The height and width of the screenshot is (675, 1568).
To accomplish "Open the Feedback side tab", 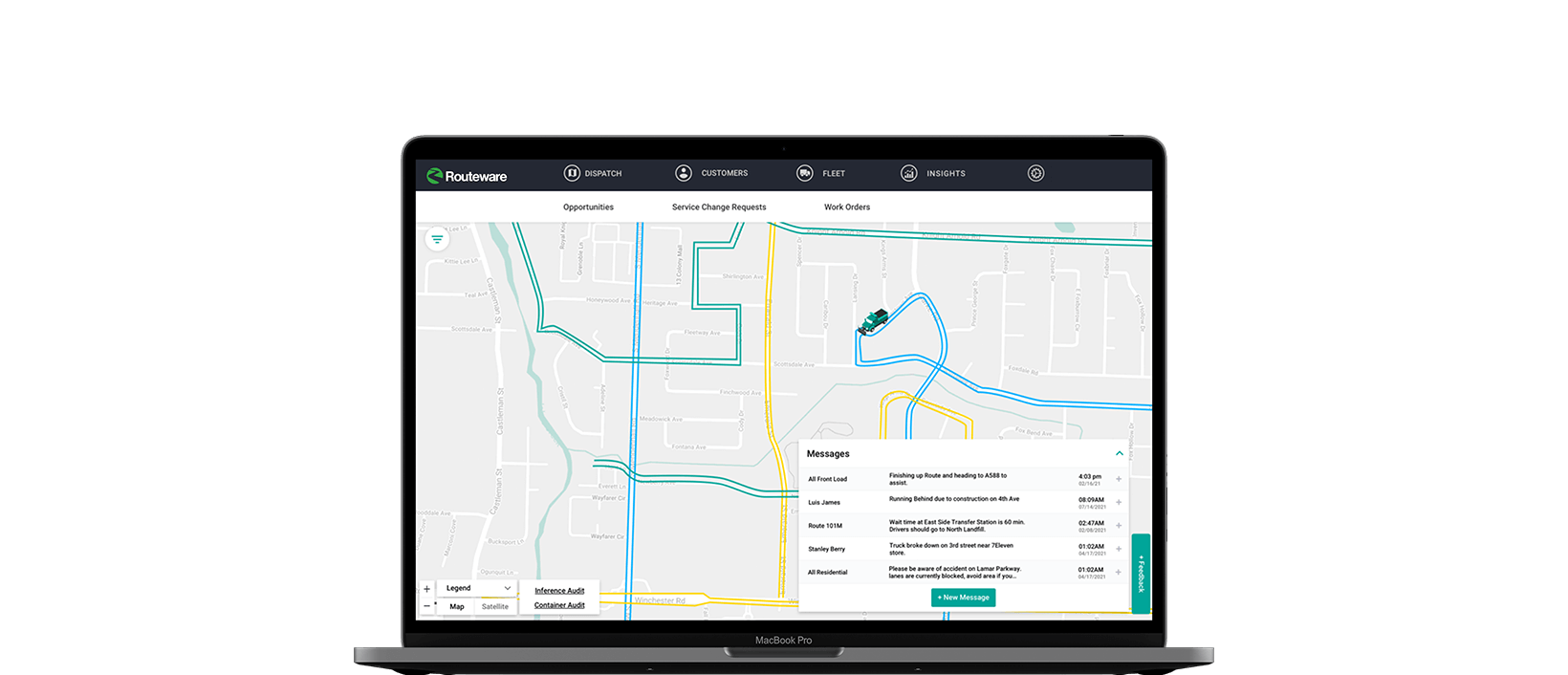I will [x=1141, y=573].
